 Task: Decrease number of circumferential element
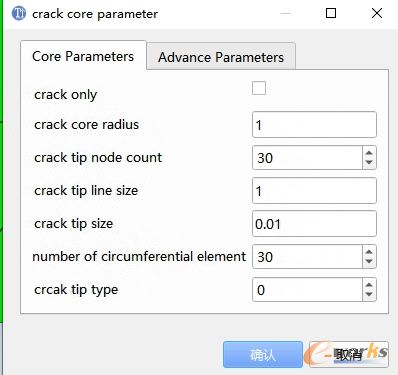[x=369, y=261]
